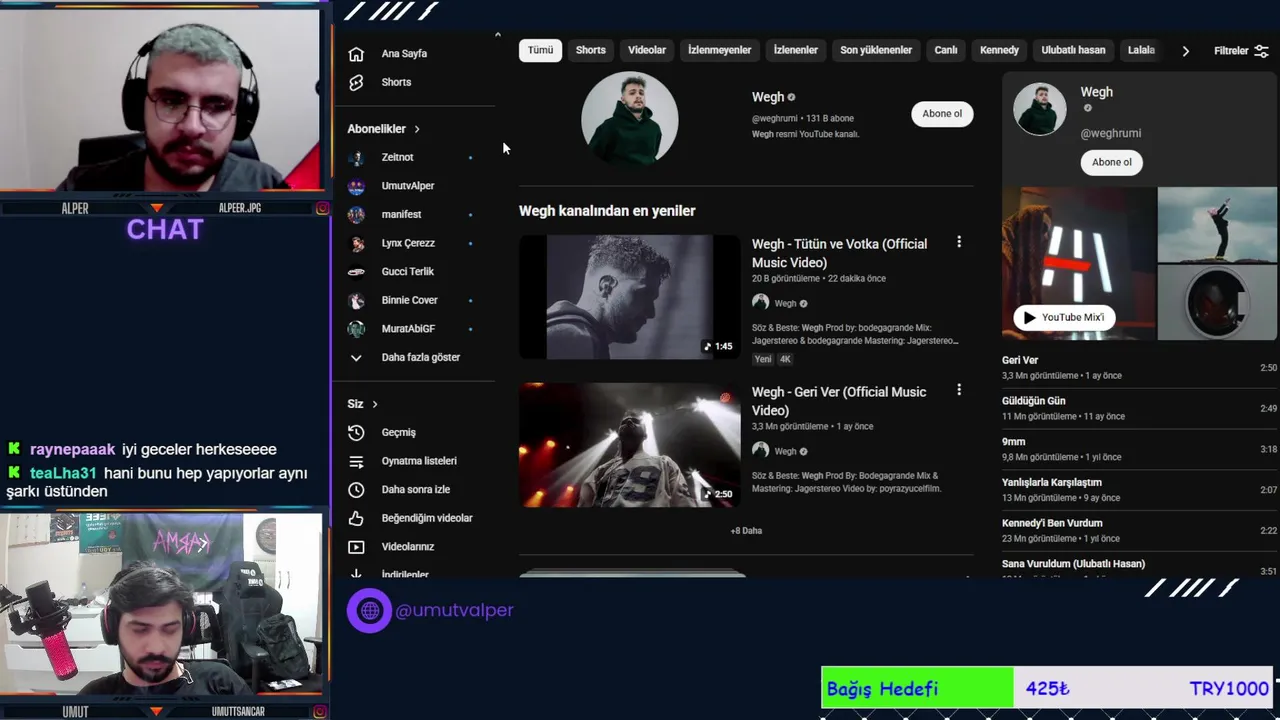Open MuratAbiGF channel avatar

tap(356, 329)
